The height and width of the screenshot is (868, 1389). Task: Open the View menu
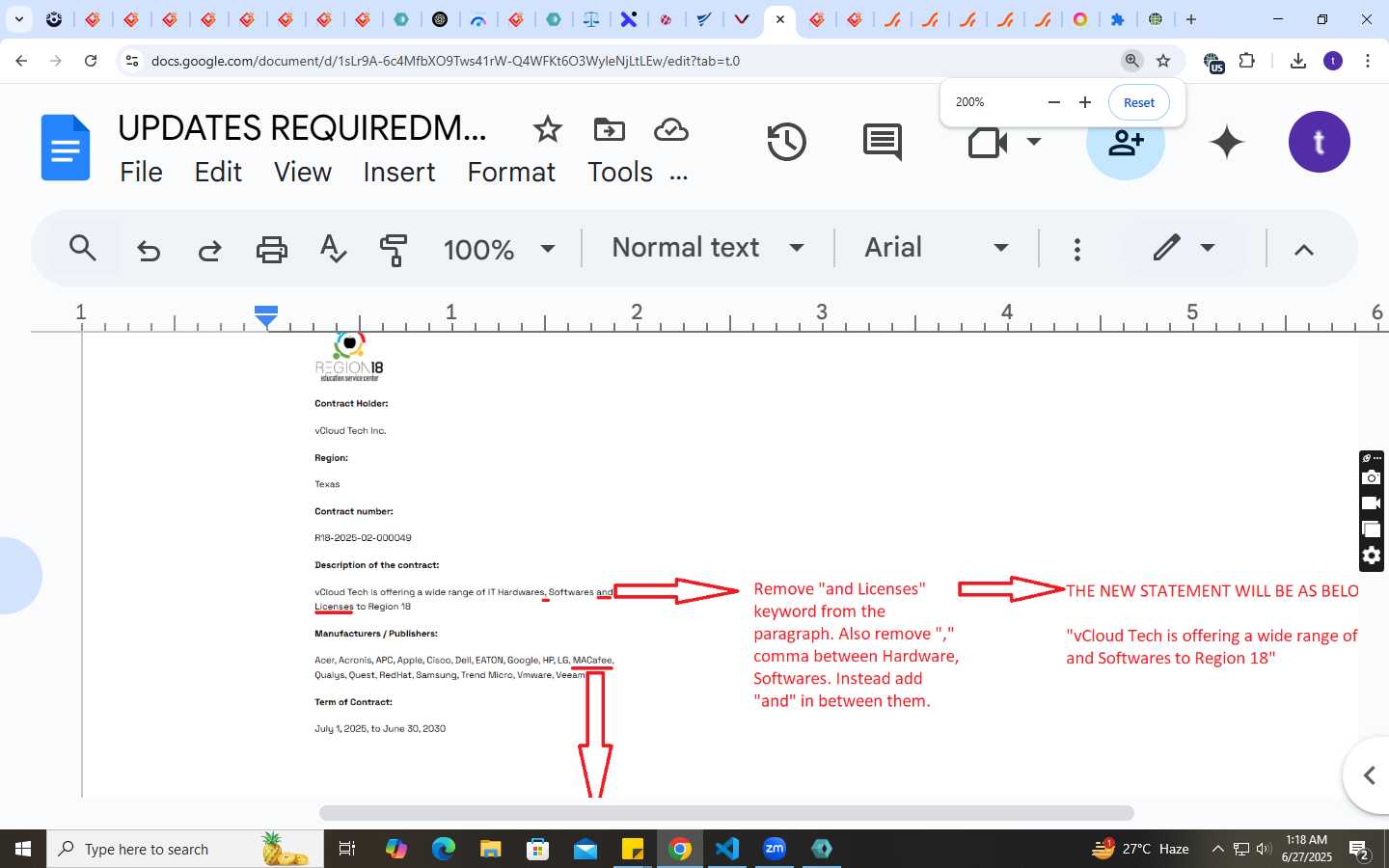tap(302, 172)
